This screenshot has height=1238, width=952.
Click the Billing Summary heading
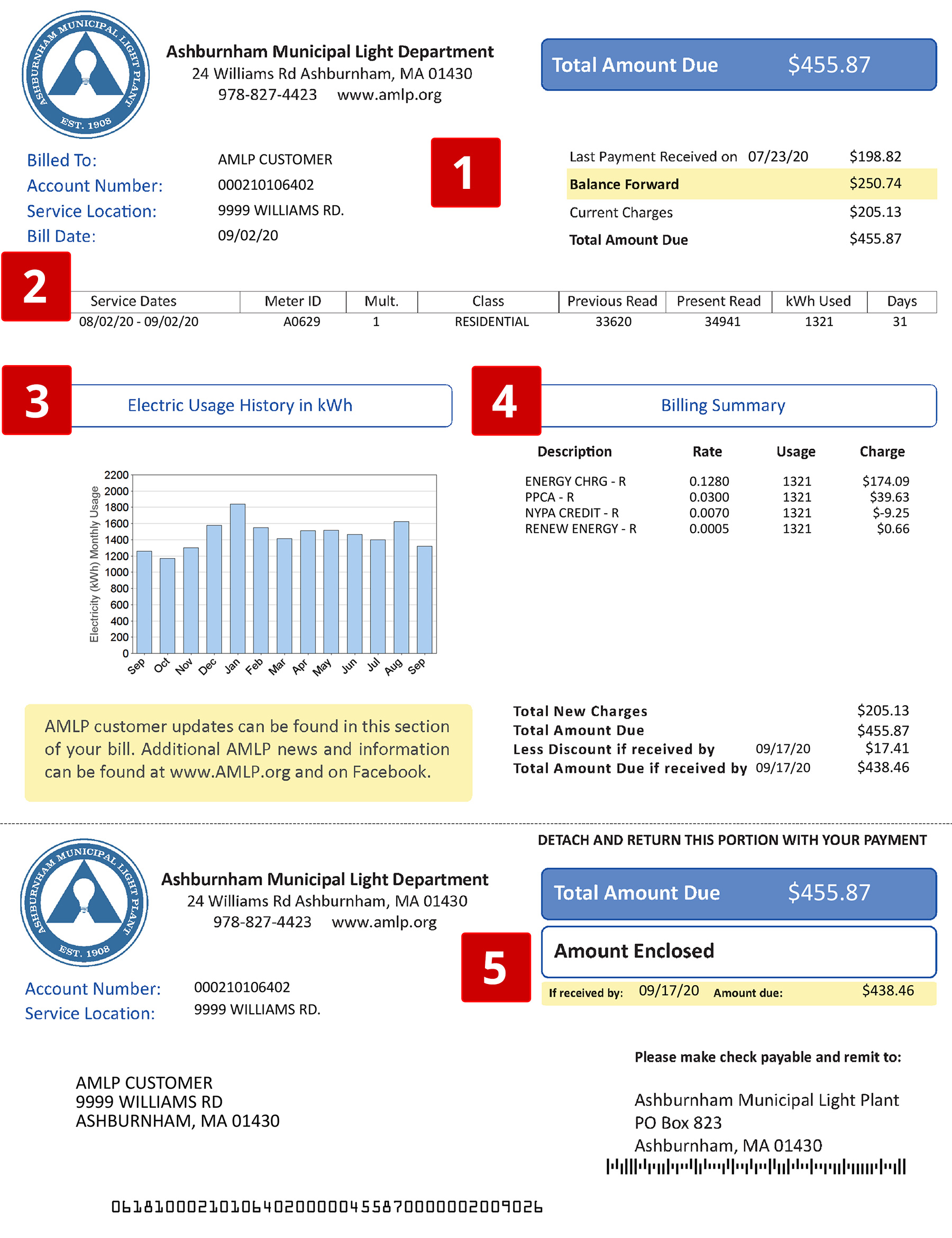(x=723, y=405)
